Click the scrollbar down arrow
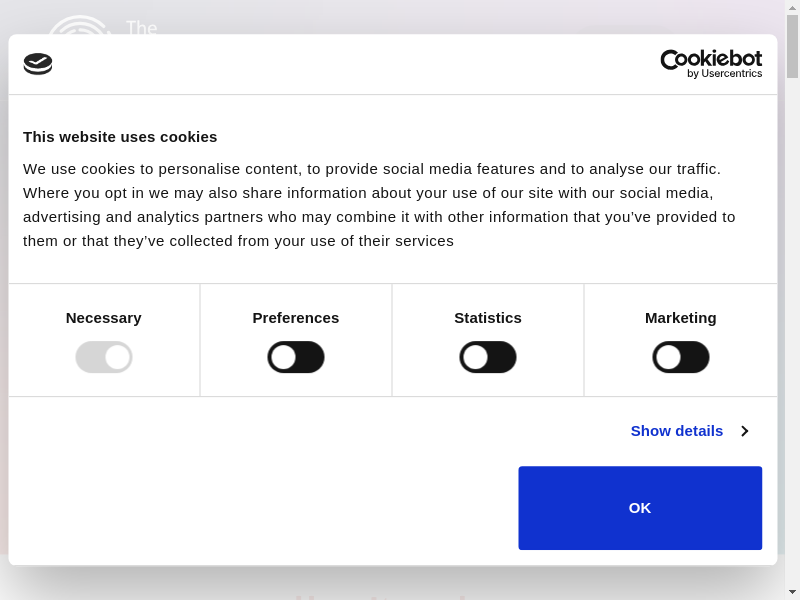 click(x=792, y=592)
